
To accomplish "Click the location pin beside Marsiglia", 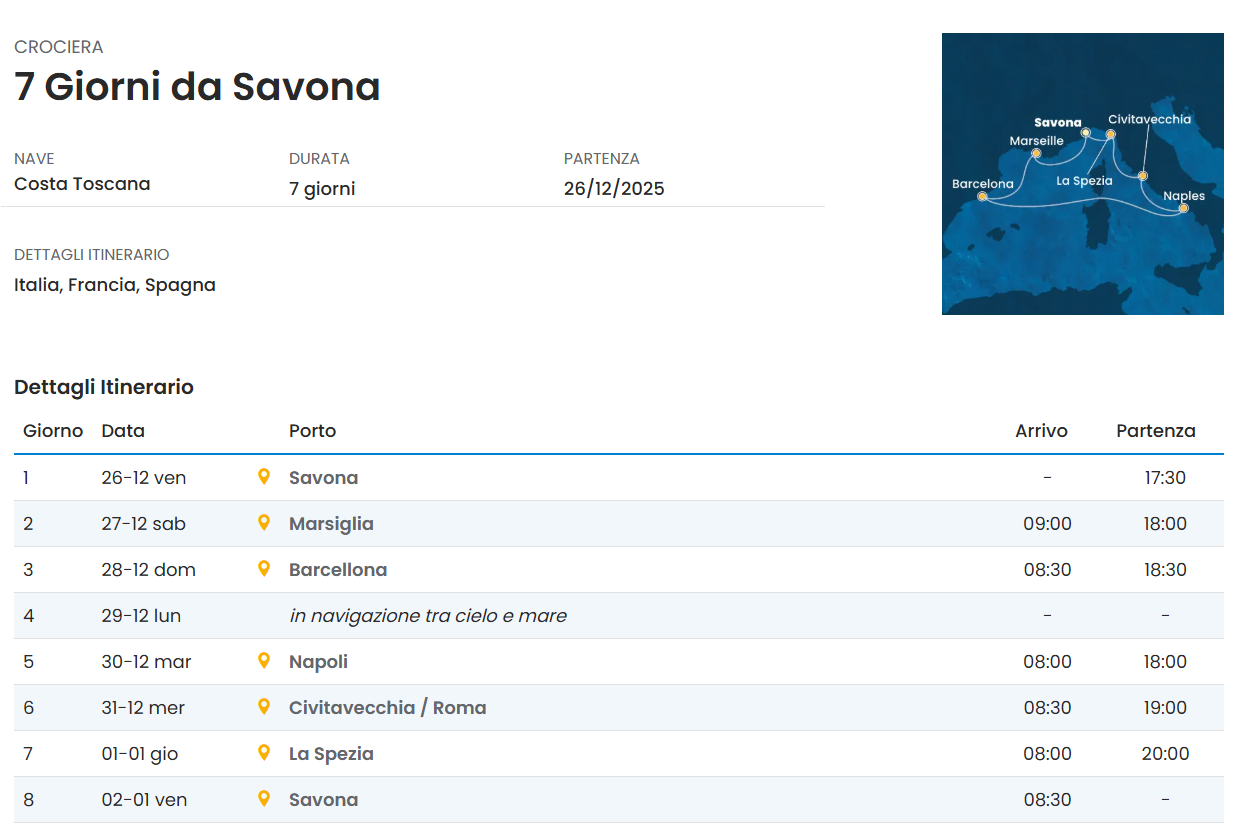I will tap(264, 522).
